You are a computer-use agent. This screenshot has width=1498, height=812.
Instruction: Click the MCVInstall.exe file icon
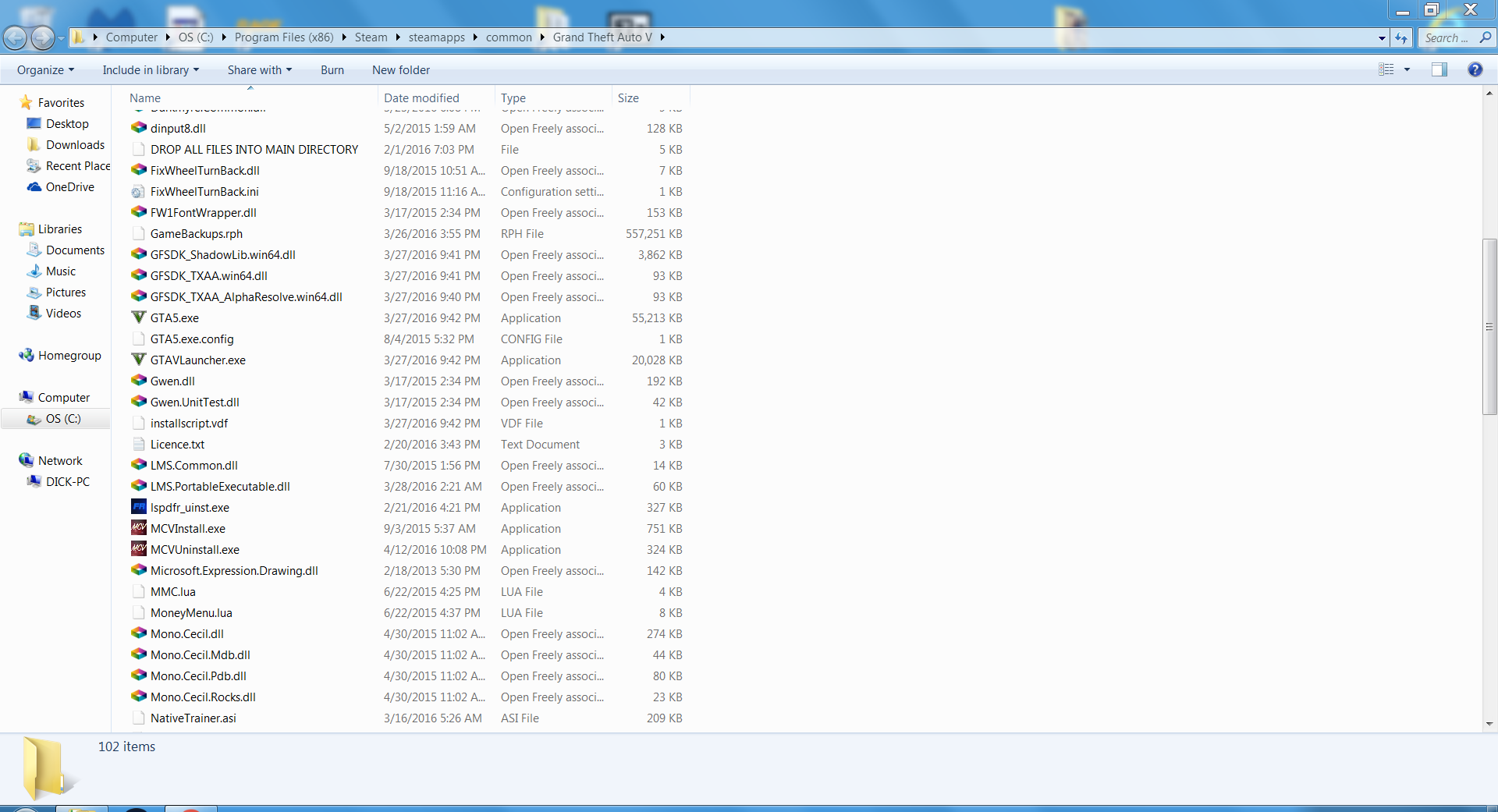(x=139, y=528)
